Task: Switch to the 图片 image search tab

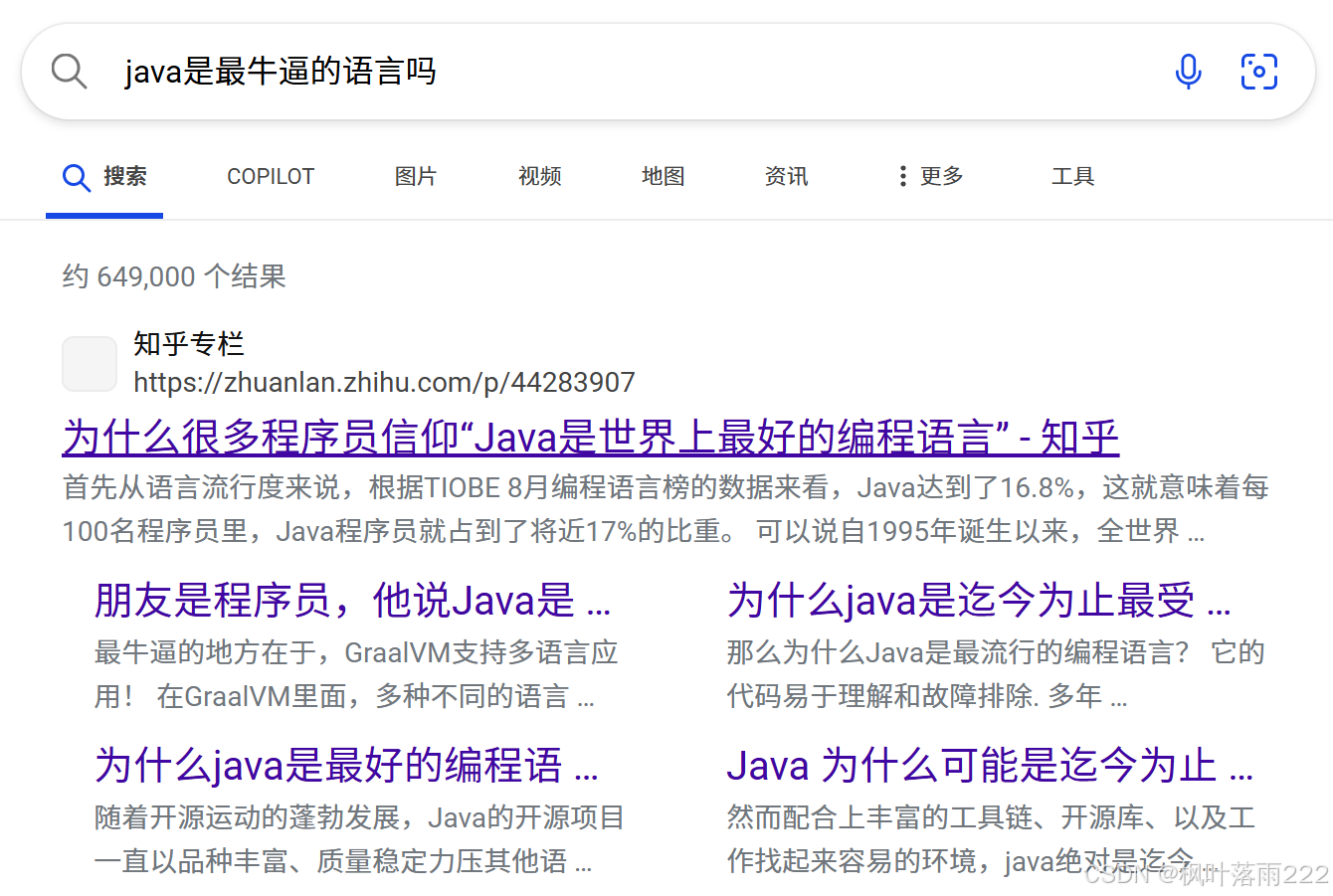Action: pyautogui.click(x=416, y=176)
